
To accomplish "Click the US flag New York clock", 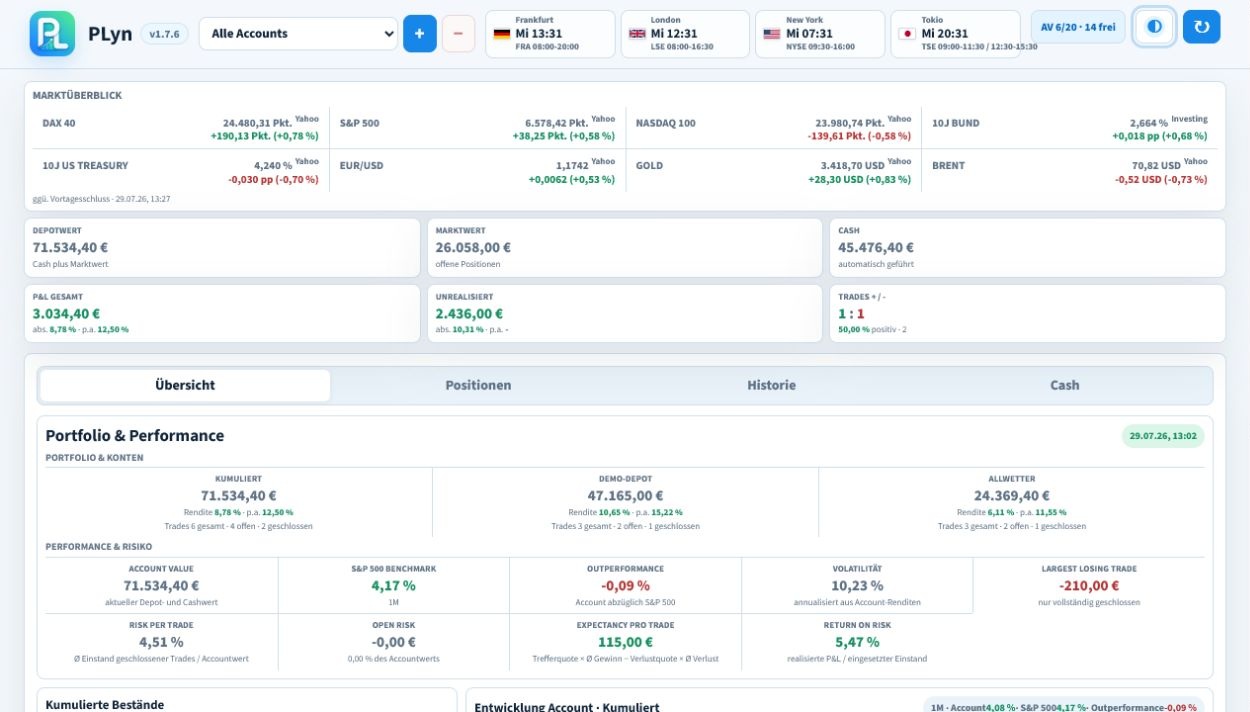I will (820, 33).
